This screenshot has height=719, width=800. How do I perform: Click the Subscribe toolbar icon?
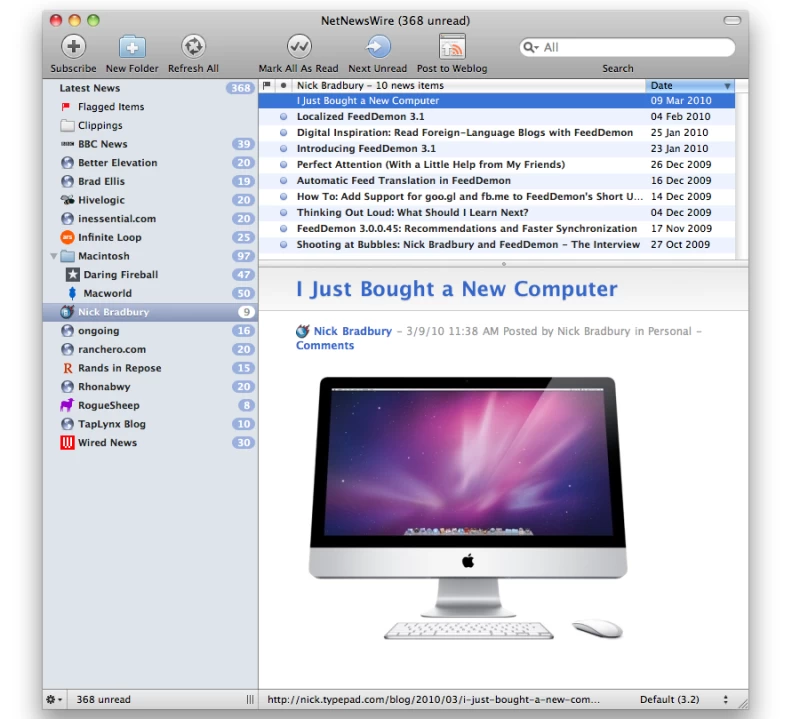(x=74, y=46)
